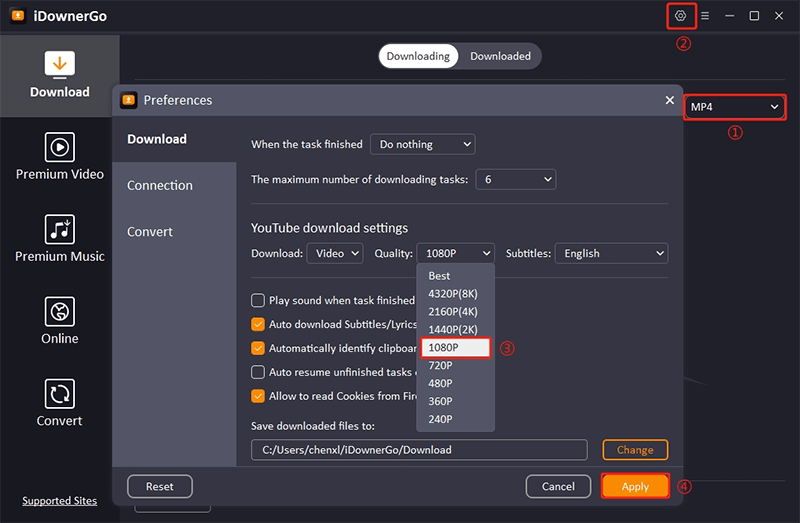Switch to the Downloaded tab
This screenshot has width=800, height=523.
tap(500, 56)
